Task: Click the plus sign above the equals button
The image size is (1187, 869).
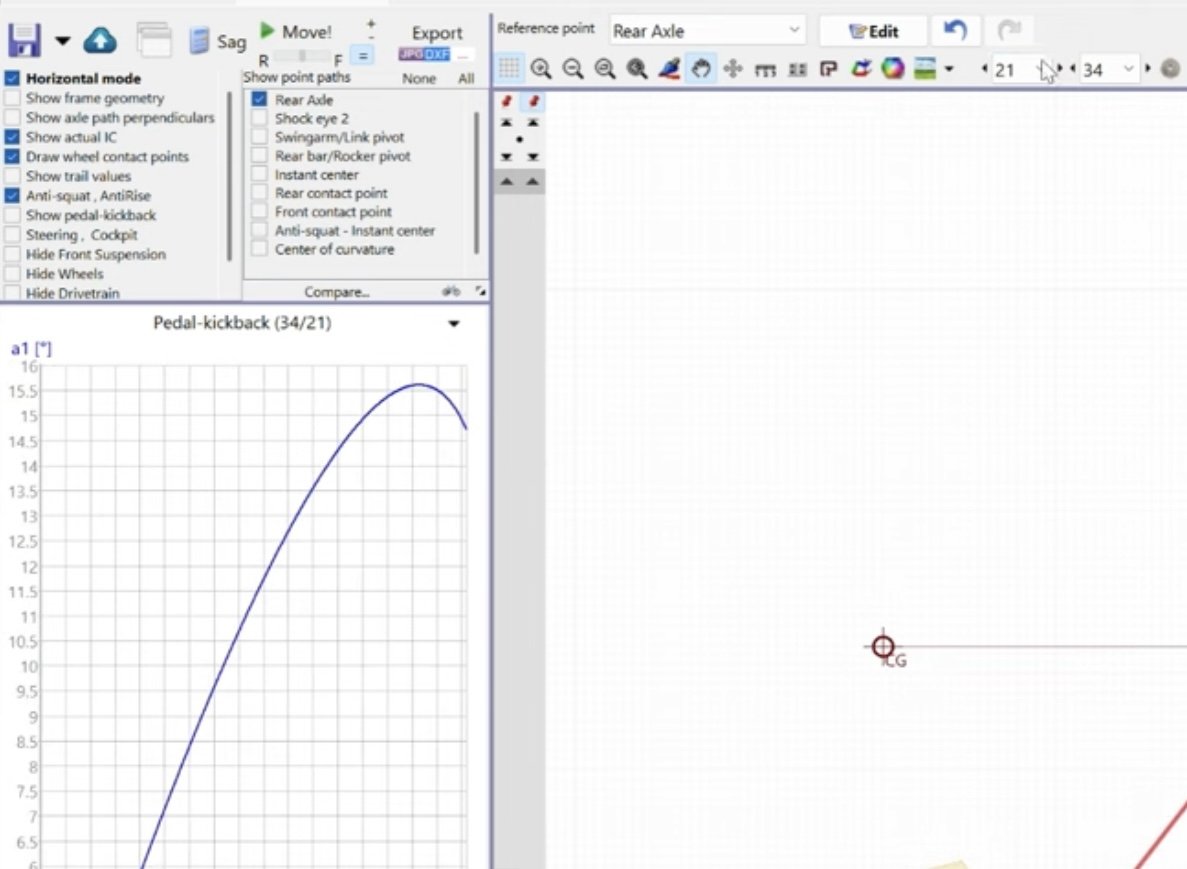Action: (x=371, y=24)
